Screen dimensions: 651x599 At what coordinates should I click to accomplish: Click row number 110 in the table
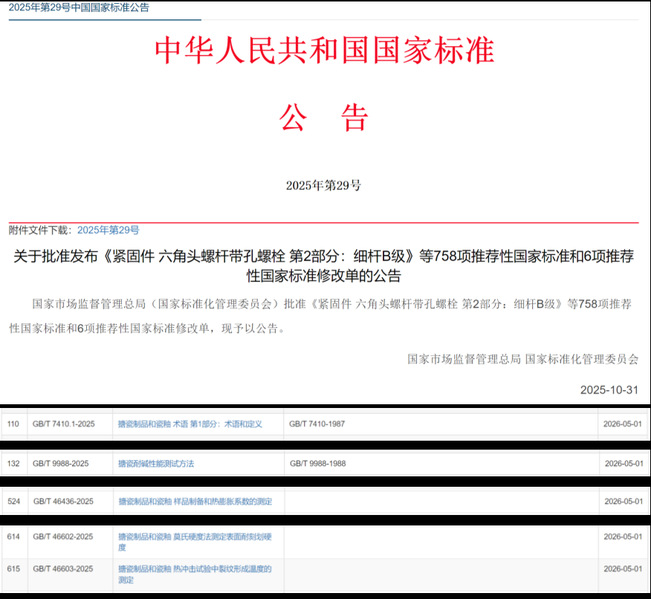point(13,424)
